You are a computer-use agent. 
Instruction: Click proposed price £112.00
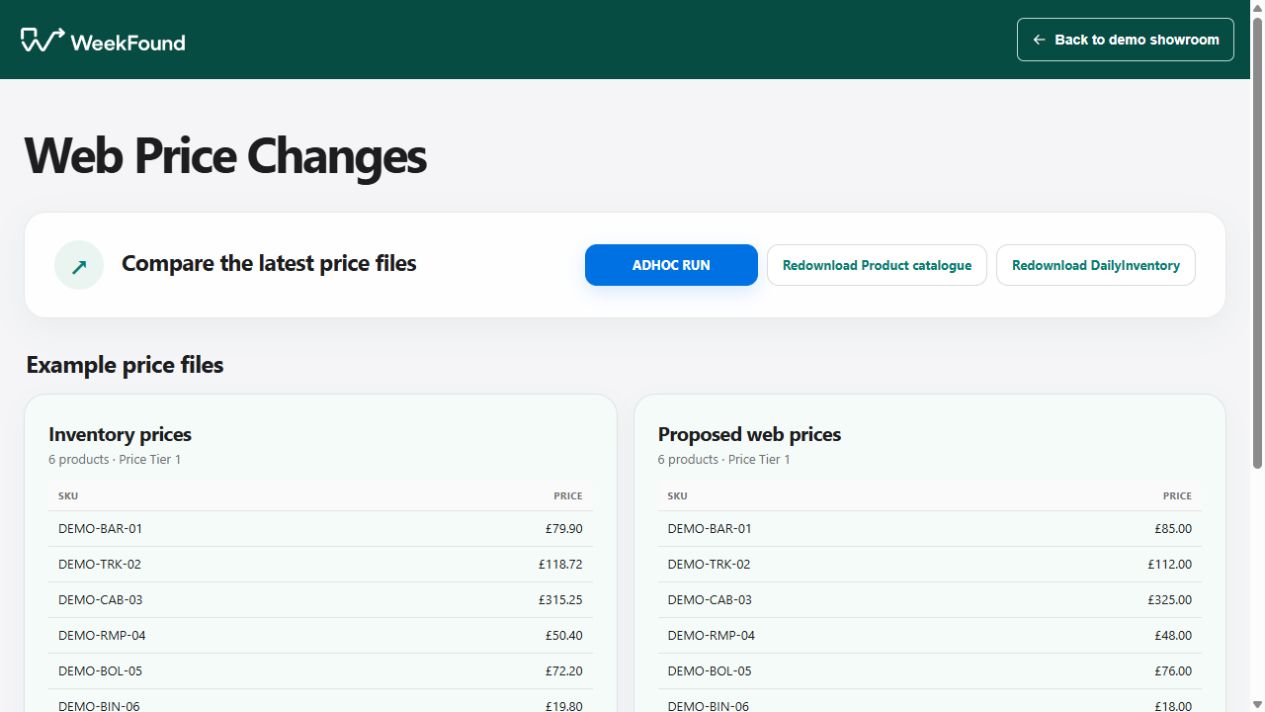pyautogui.click(x=1169, y=564)
